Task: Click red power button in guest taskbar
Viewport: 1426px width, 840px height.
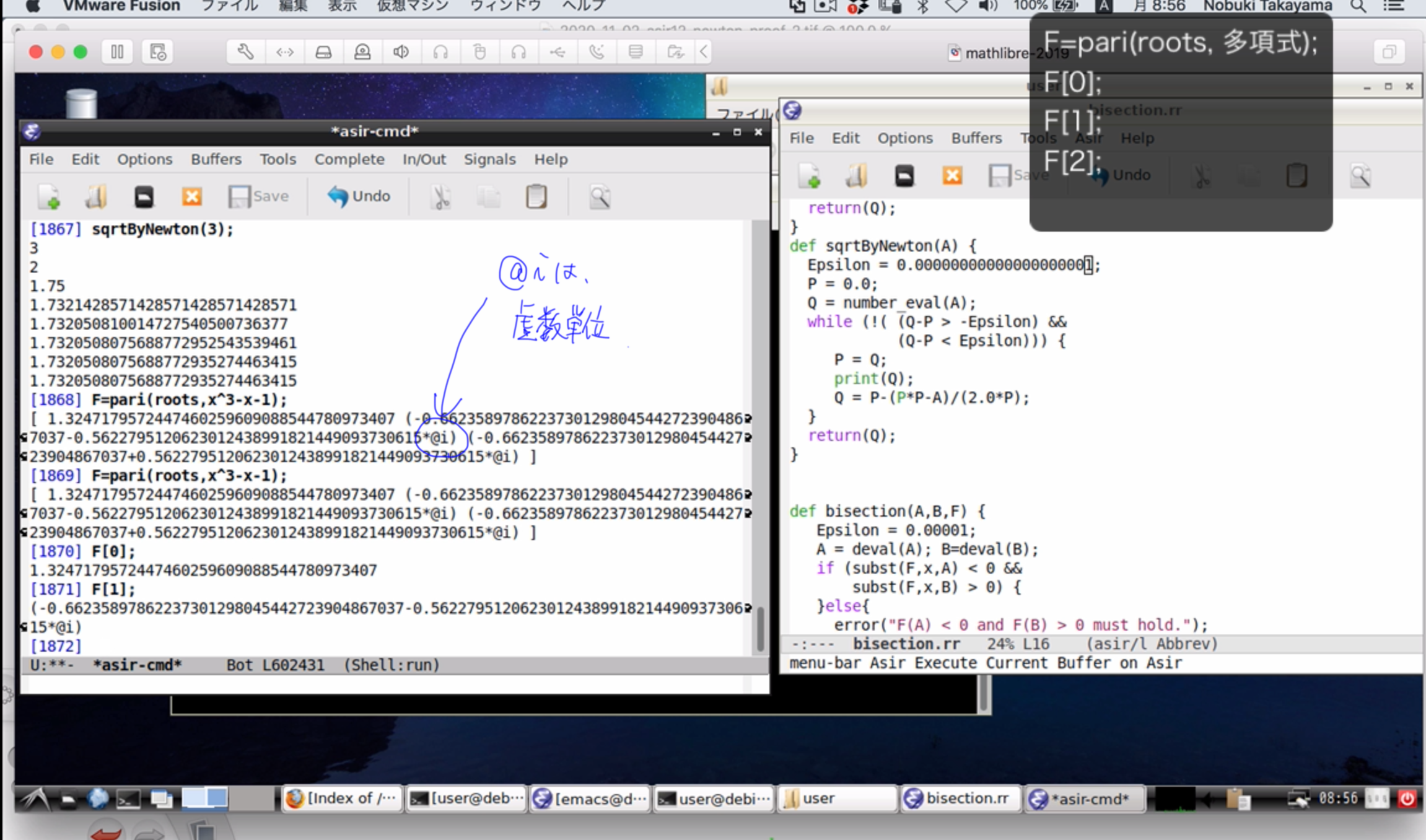Action: (1407, 798)
